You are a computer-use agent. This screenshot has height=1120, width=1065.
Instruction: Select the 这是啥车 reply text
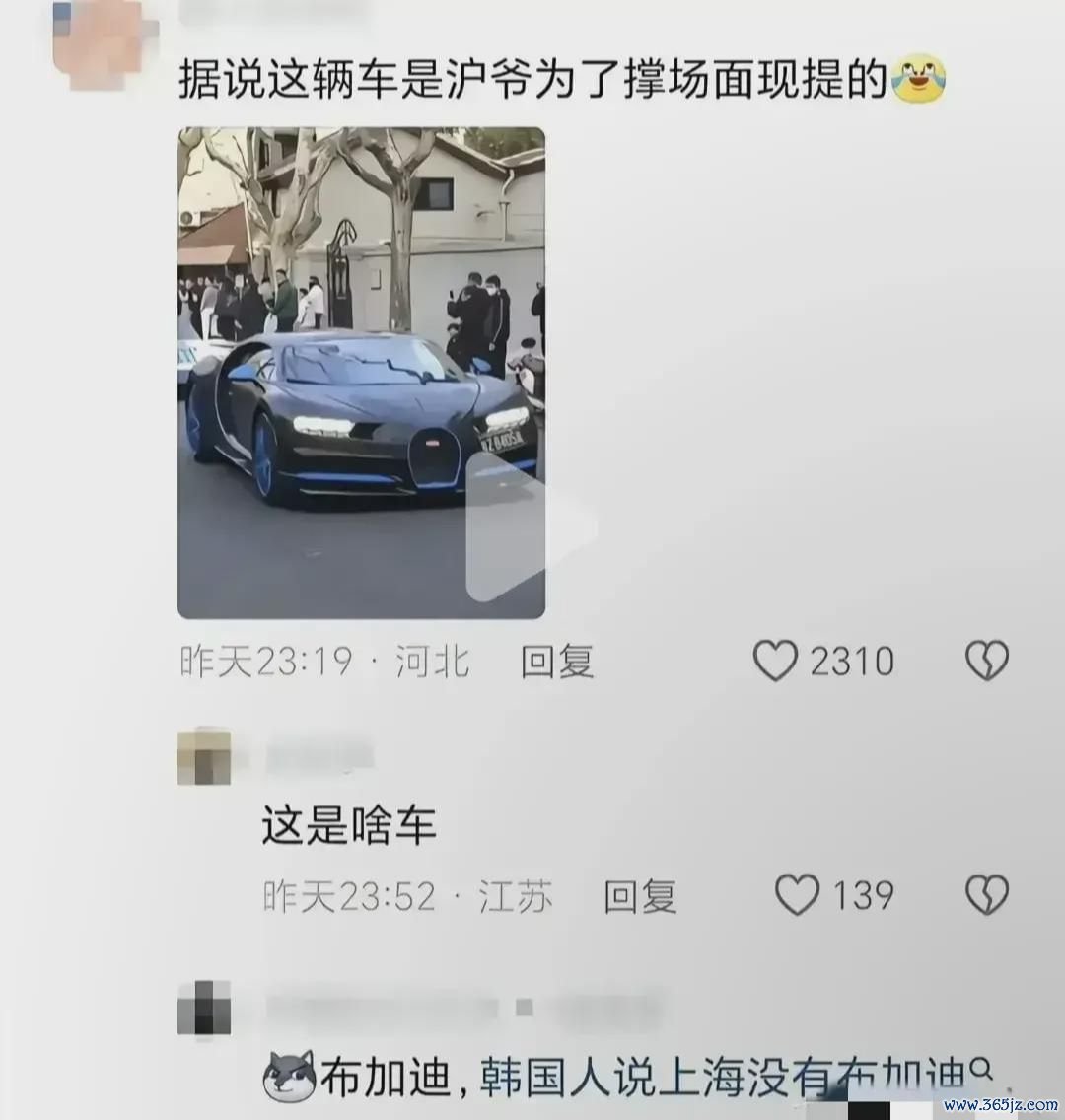click(348, 826)
